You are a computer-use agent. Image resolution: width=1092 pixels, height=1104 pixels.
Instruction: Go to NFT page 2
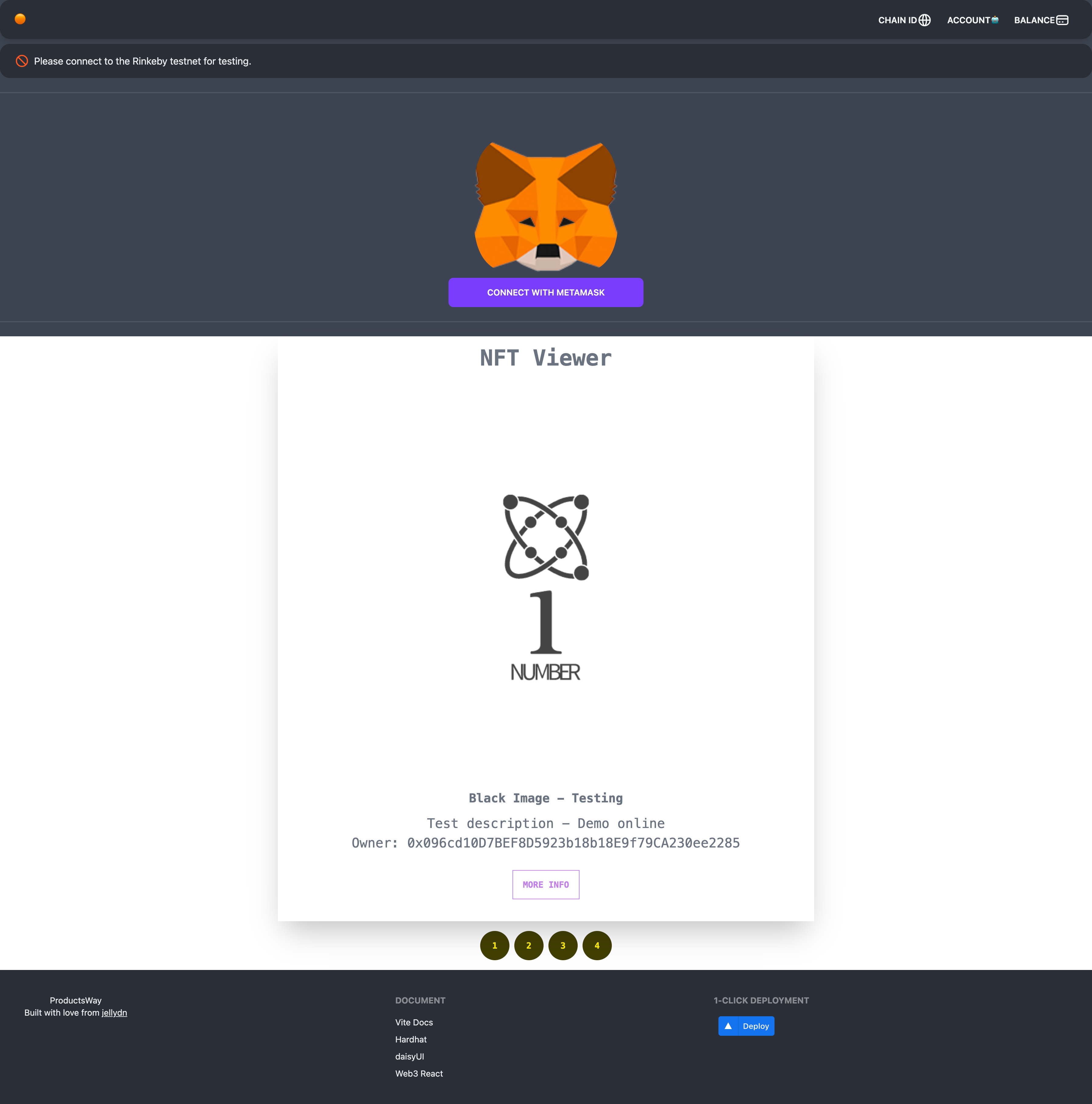529,946
